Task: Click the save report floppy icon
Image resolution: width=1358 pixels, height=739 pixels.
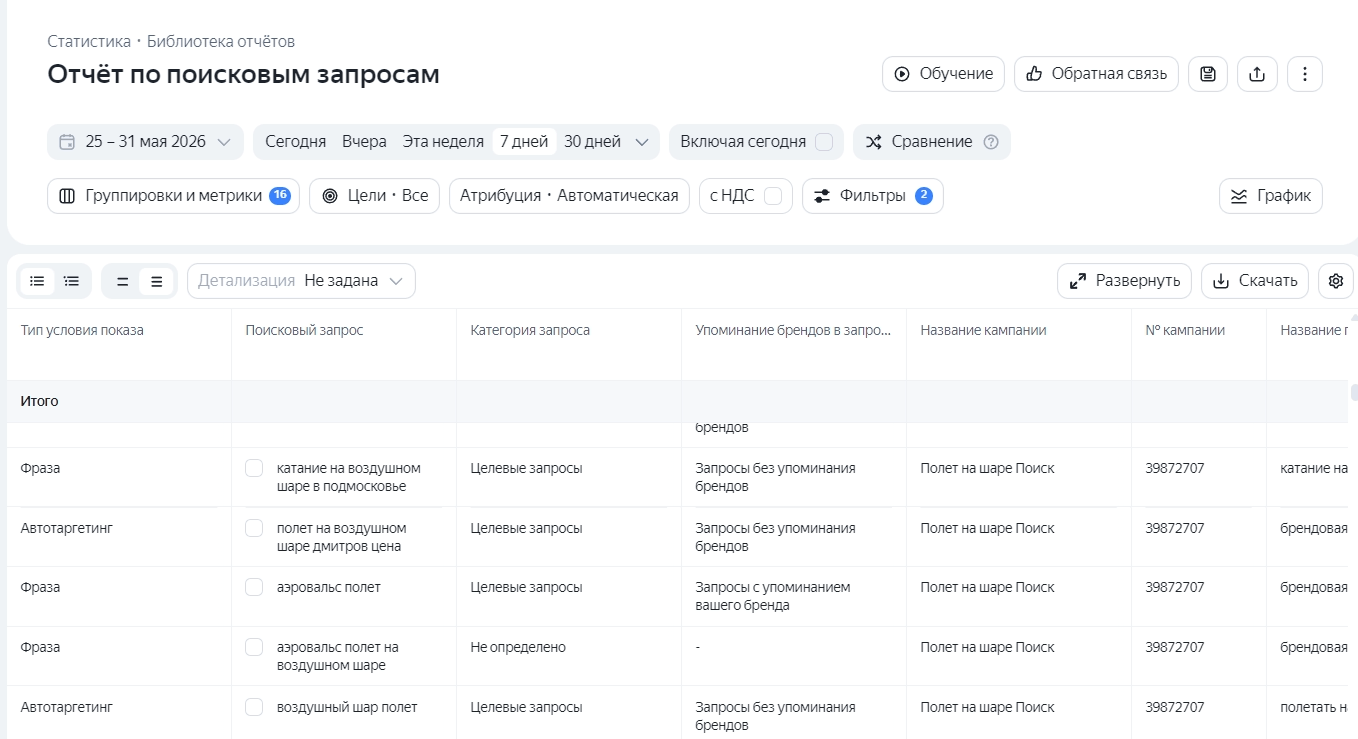Action: tap(1207, 74)
